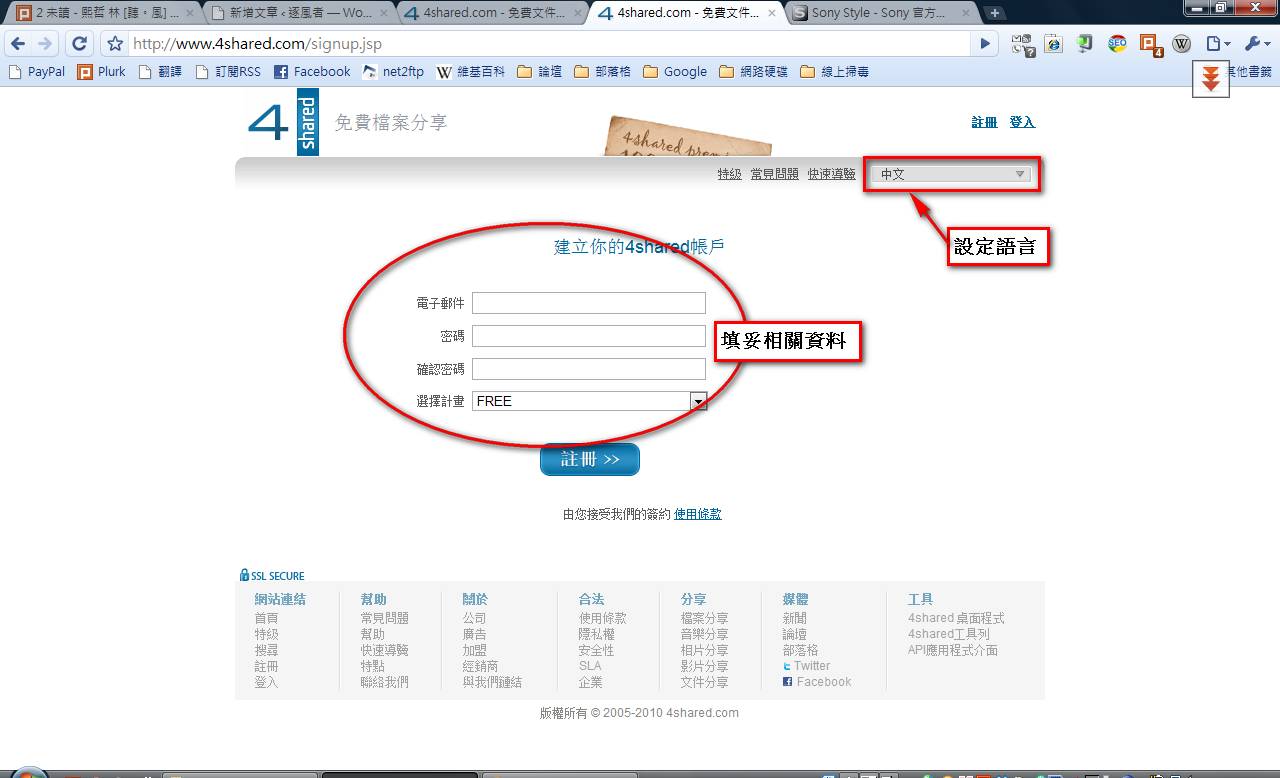Screen dimensions: 1280x778
Task: Open the 特級 link in header navigation
Action: (x=730, y=174)
